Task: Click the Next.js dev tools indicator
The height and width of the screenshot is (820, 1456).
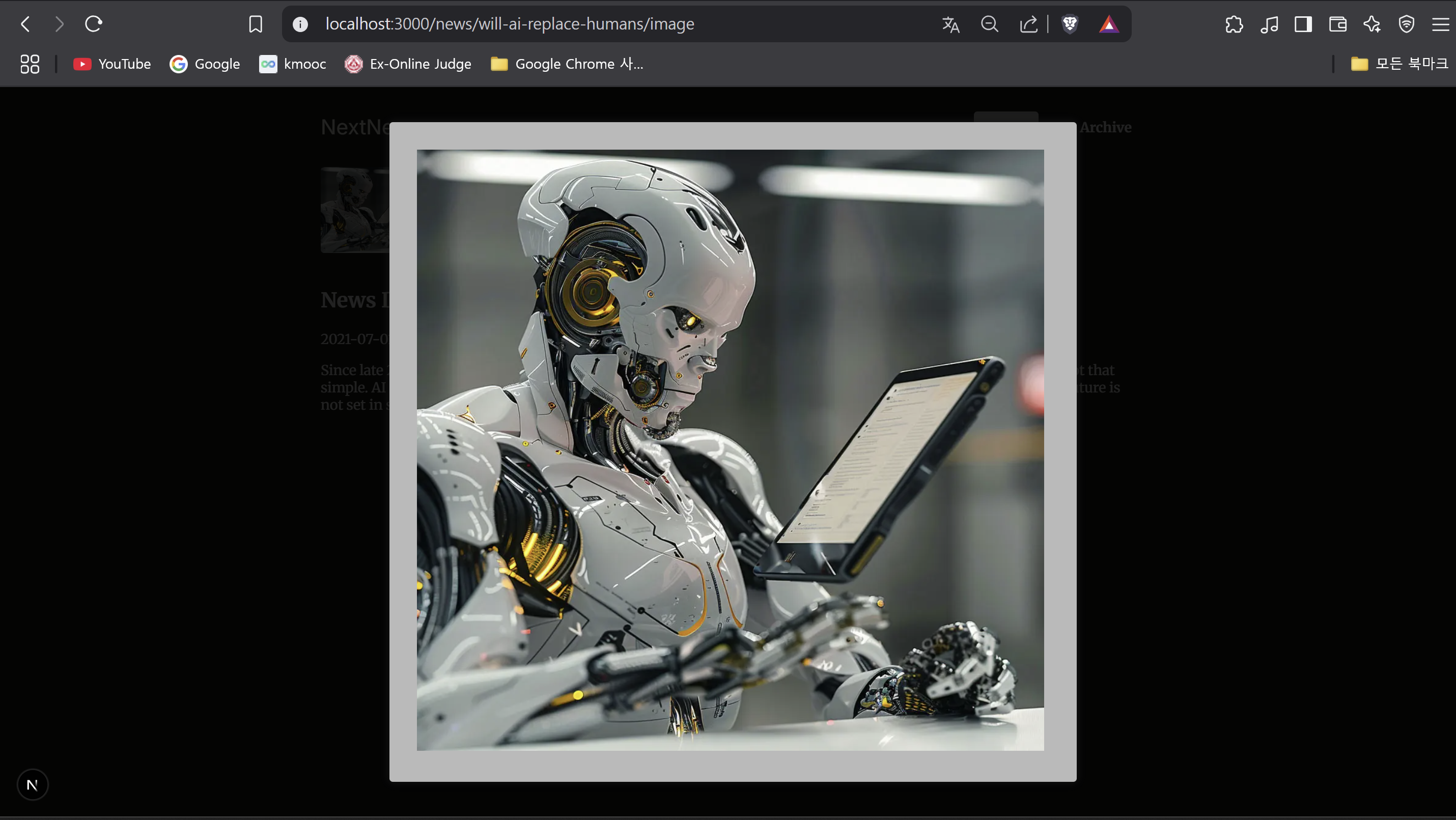Action: tap(32, 784)
